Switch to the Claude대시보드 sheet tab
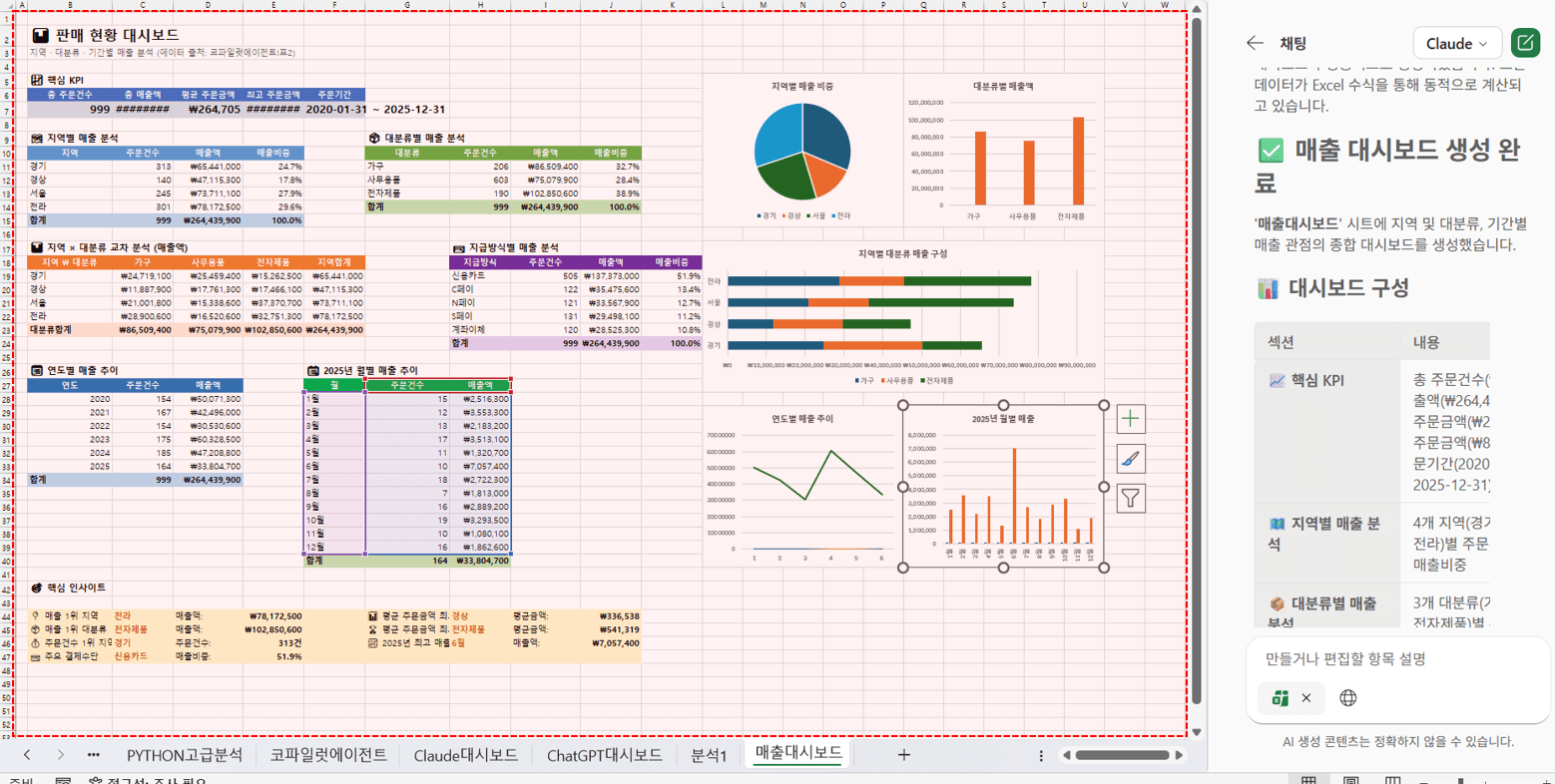The image size is (1555, 784). pos(465,755)
